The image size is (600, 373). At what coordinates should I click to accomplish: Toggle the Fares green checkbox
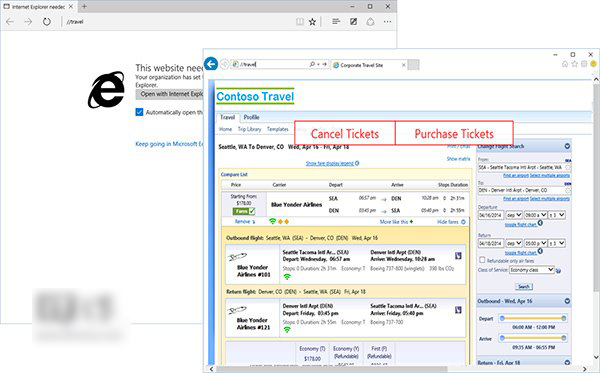point(244,211)
